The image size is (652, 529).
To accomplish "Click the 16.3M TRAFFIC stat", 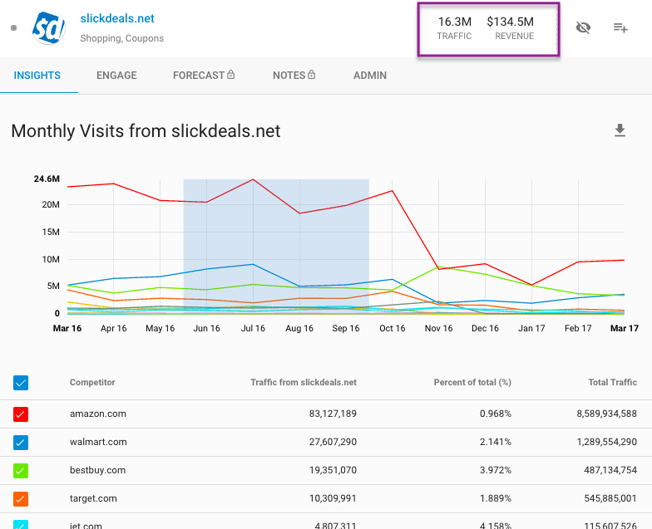I will coord(454,28).
